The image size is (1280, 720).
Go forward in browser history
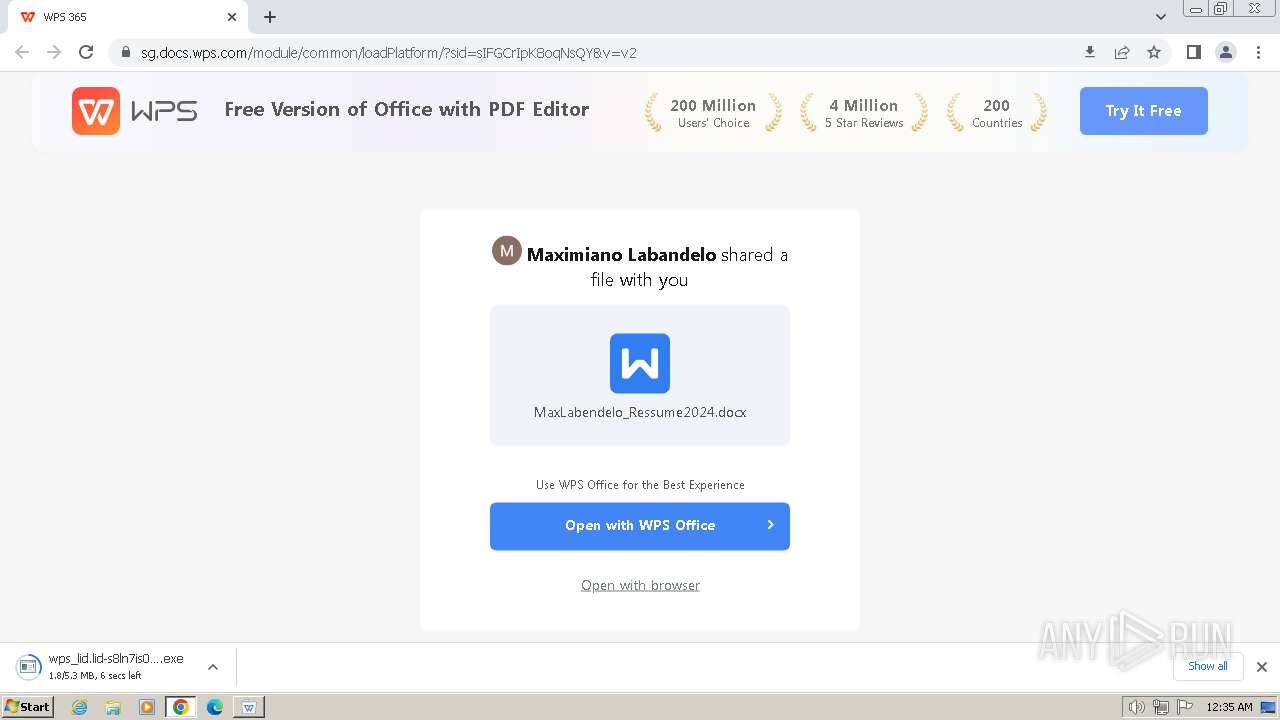(x=54, y=52)
